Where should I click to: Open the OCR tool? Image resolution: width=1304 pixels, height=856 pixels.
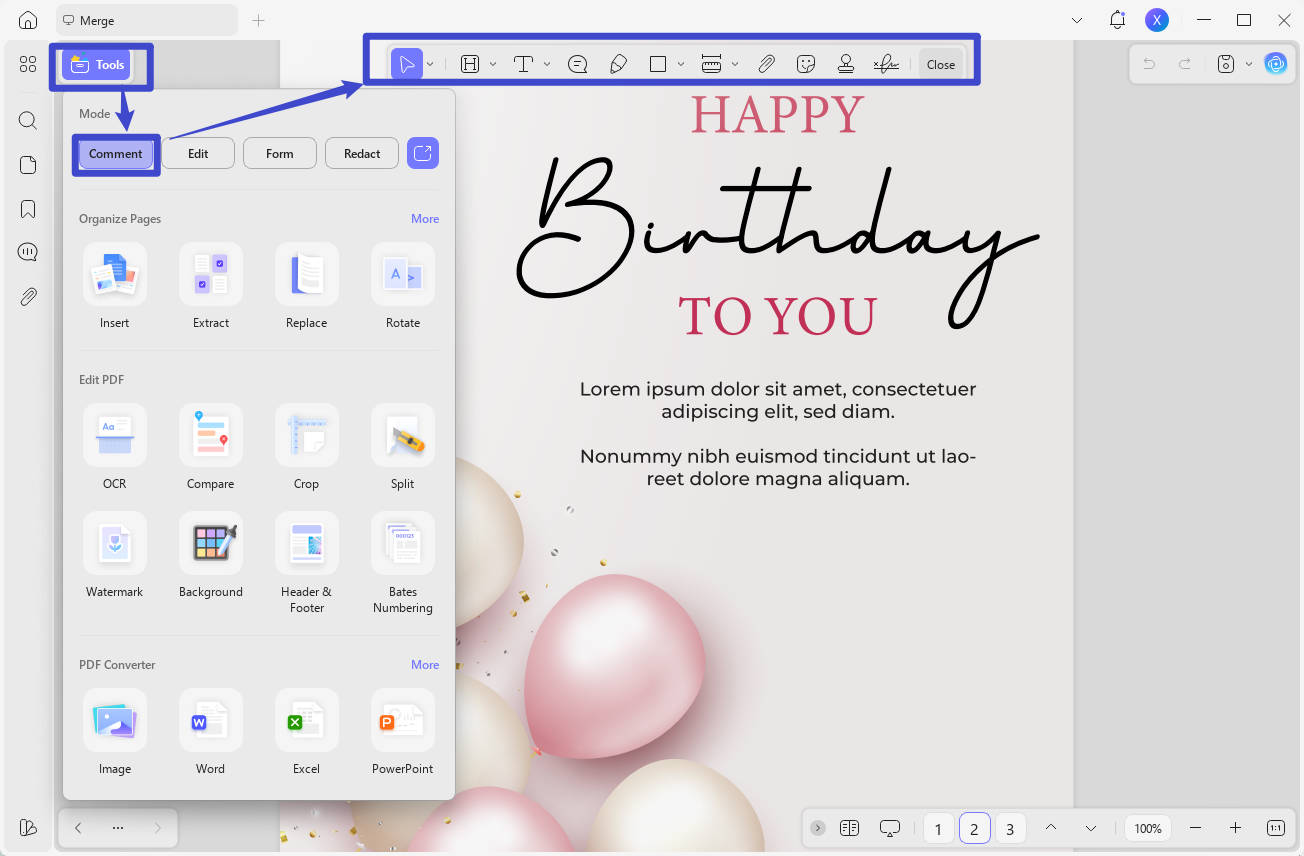(115, 447)
